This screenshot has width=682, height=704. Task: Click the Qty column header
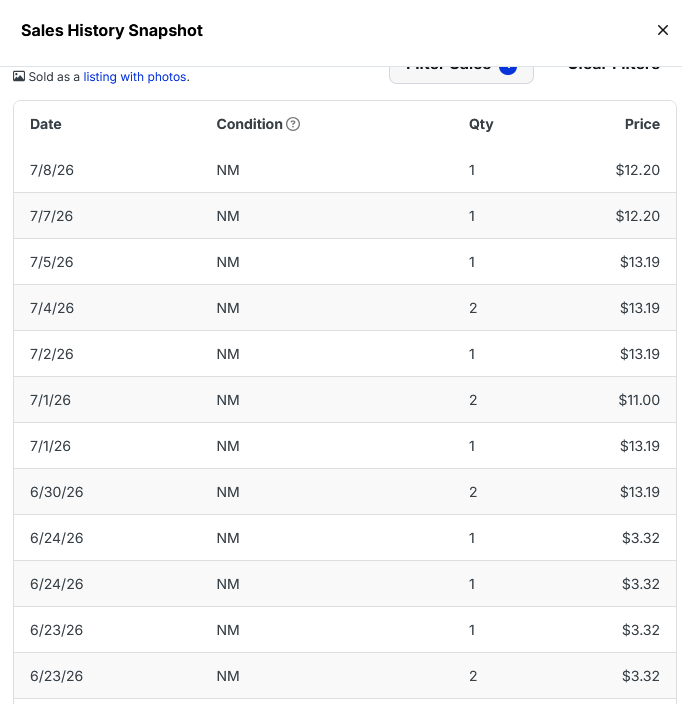tap(481, 124)
